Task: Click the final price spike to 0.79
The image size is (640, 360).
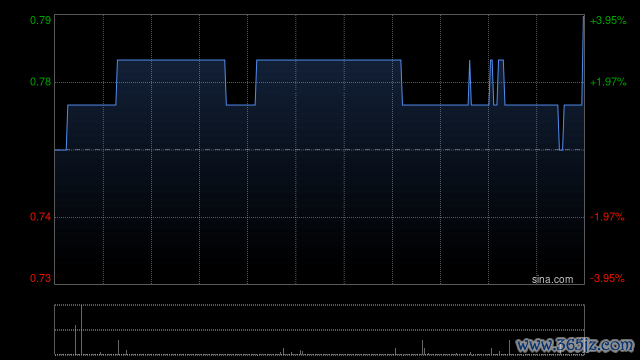Action: tap(583, 60)
